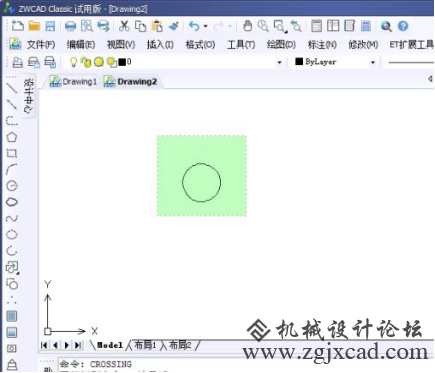This screenshot has width=435, height=373.
Task: Open Print Preview from toolbar
Action: coord(87,26)
